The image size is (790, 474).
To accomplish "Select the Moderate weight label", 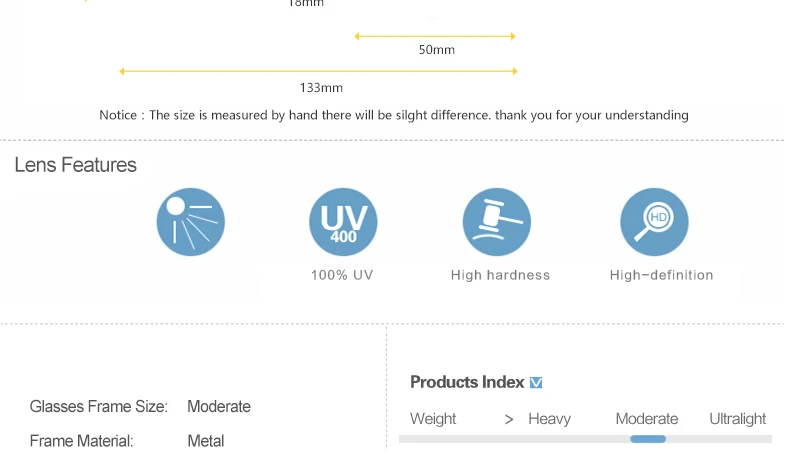I will click(646, 419).
